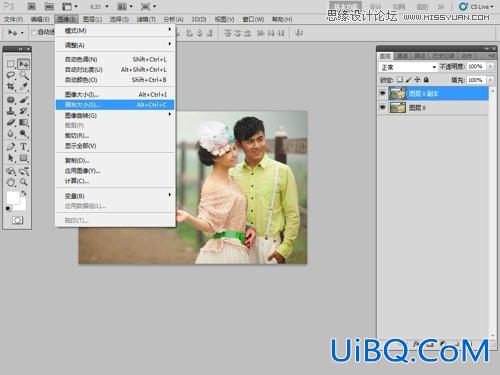This screenshot has height=375, width=500.
Task: Select the Zoom tool
Action: pos(23,182)
